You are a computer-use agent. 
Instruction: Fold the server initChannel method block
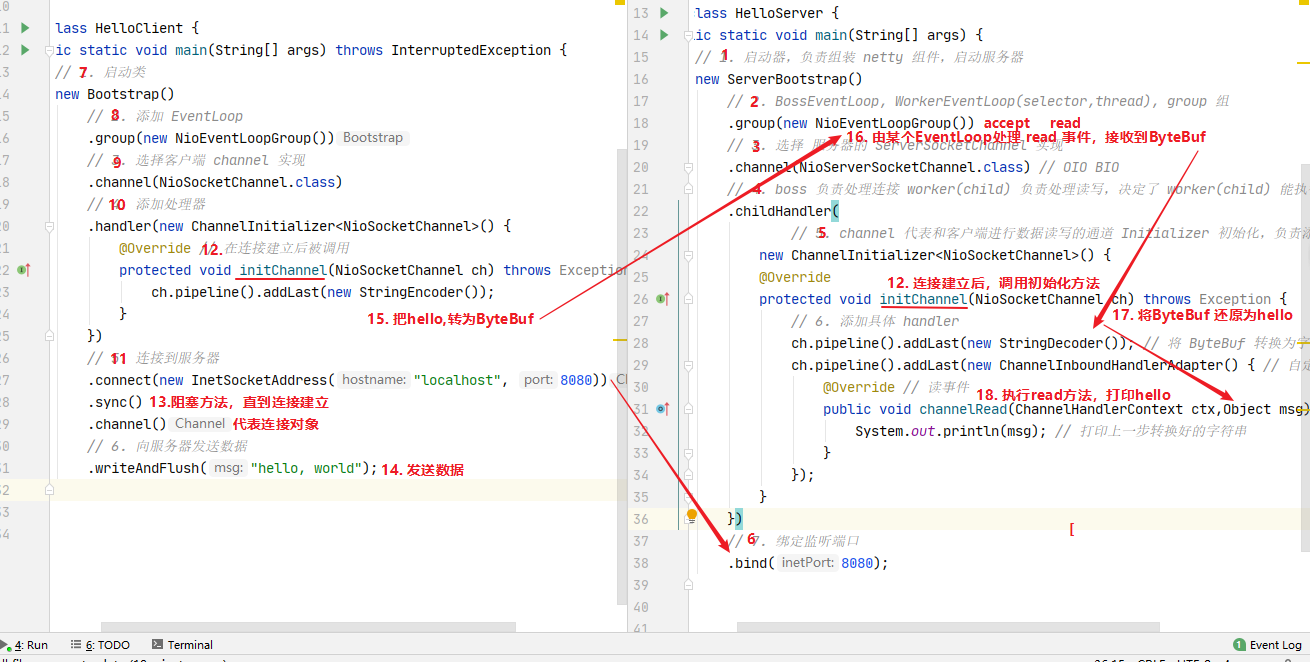point(689,299)
